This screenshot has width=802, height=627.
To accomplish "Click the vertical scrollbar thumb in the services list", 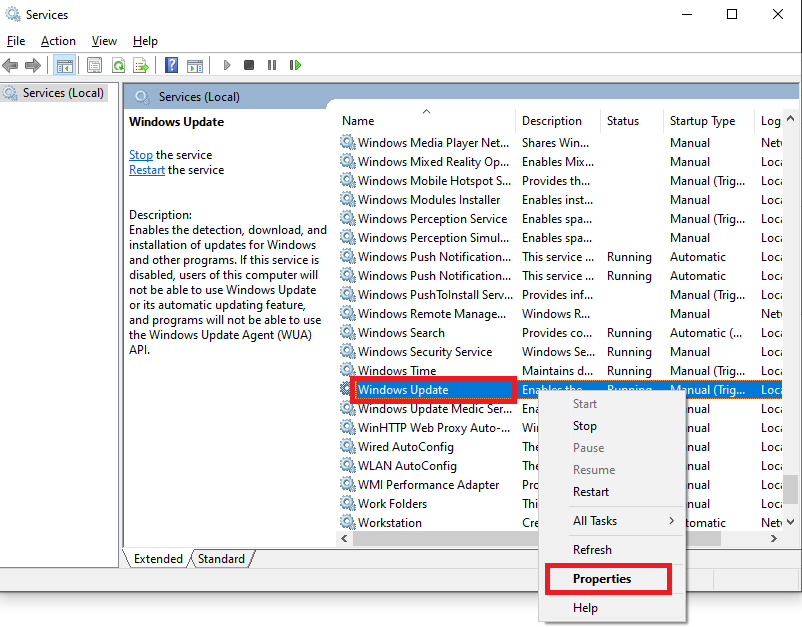I will (790, 487).
